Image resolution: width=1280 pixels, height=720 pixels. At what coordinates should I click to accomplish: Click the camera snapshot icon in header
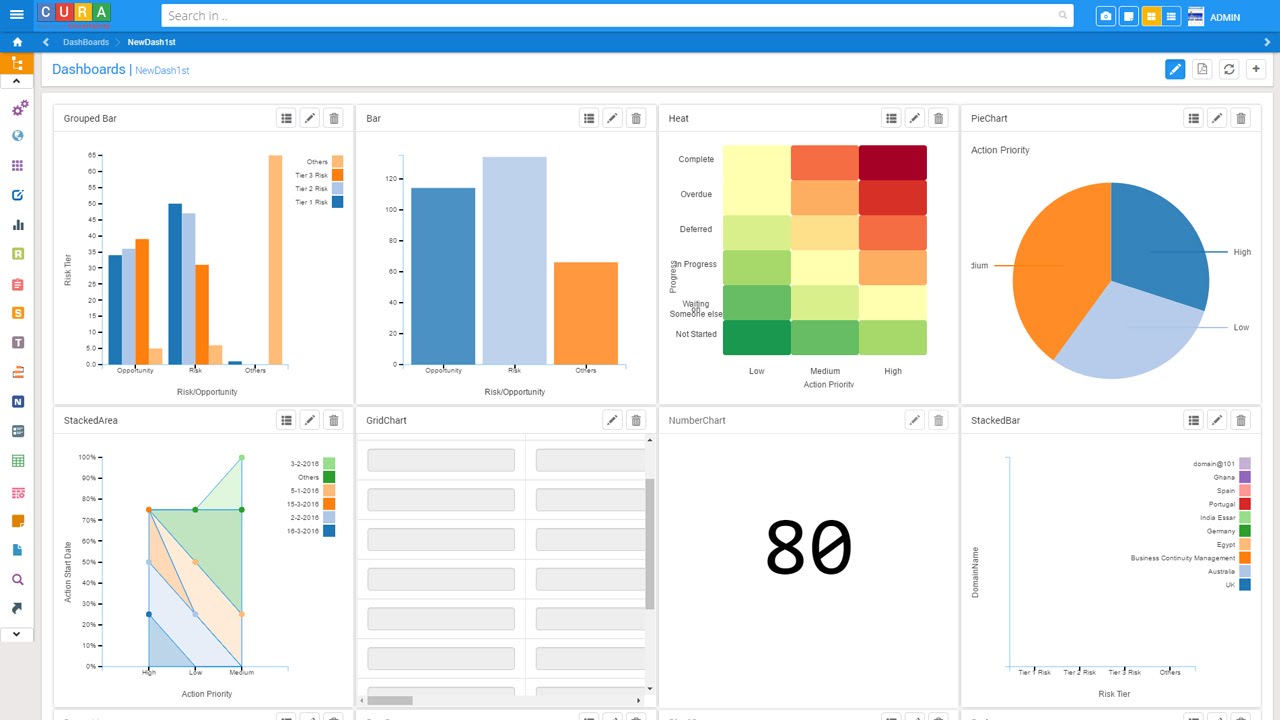coord(1105,16)
